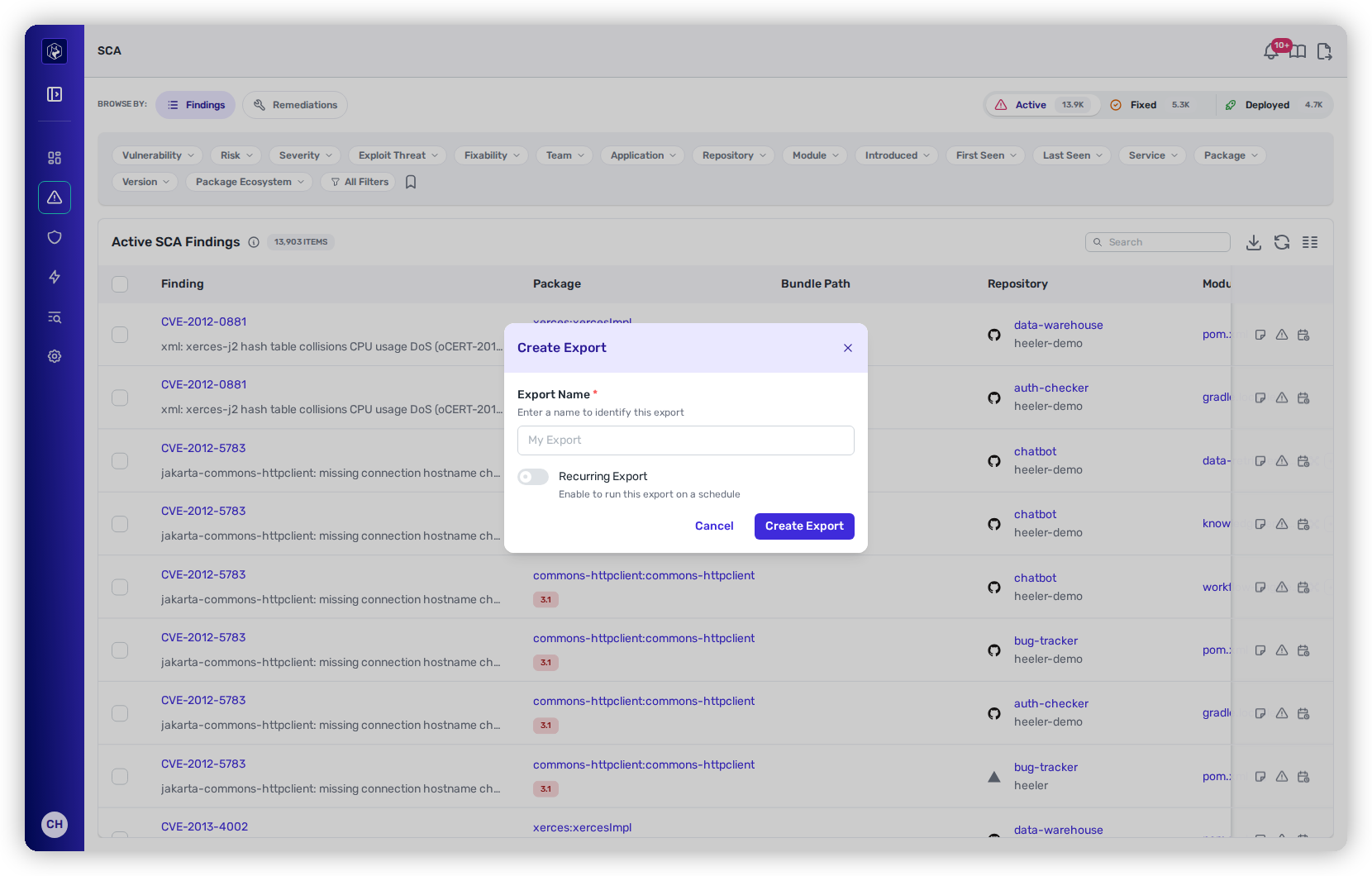
Task: Expand the Exploit Threat filter dropdown
Action: click(x=398, y=155)
